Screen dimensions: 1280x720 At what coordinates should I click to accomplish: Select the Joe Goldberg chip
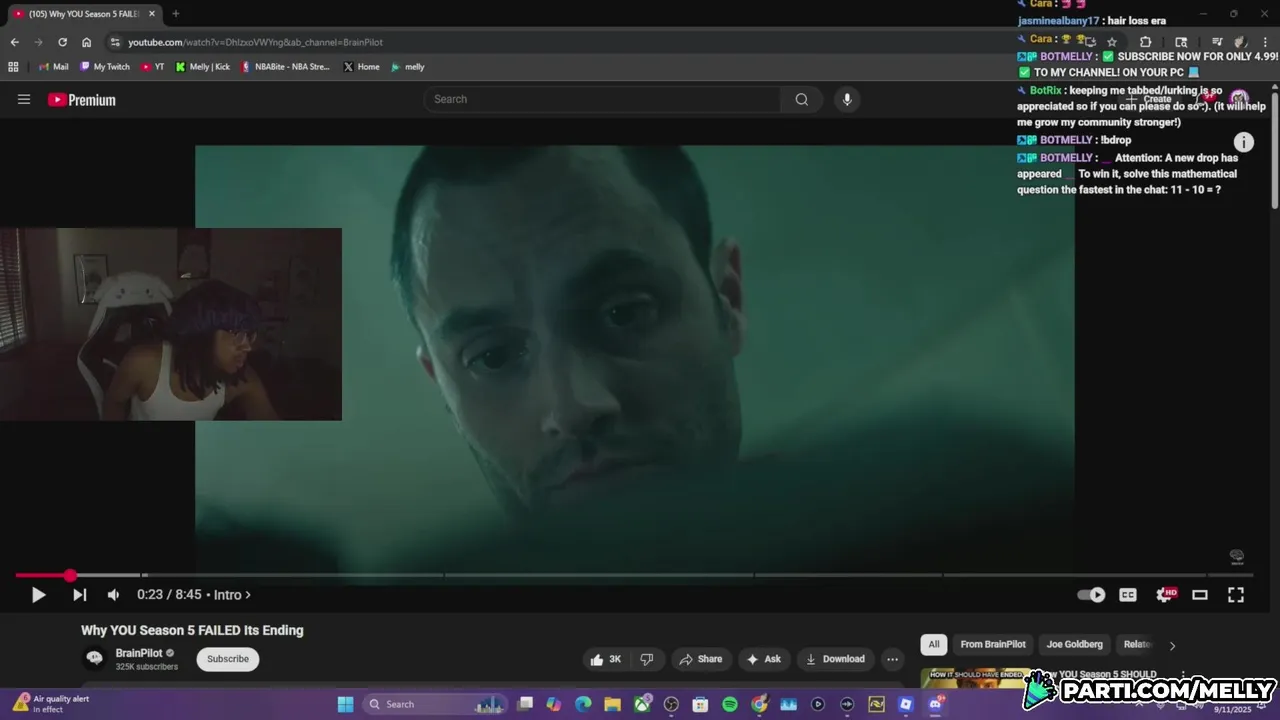click(1075, 645)
